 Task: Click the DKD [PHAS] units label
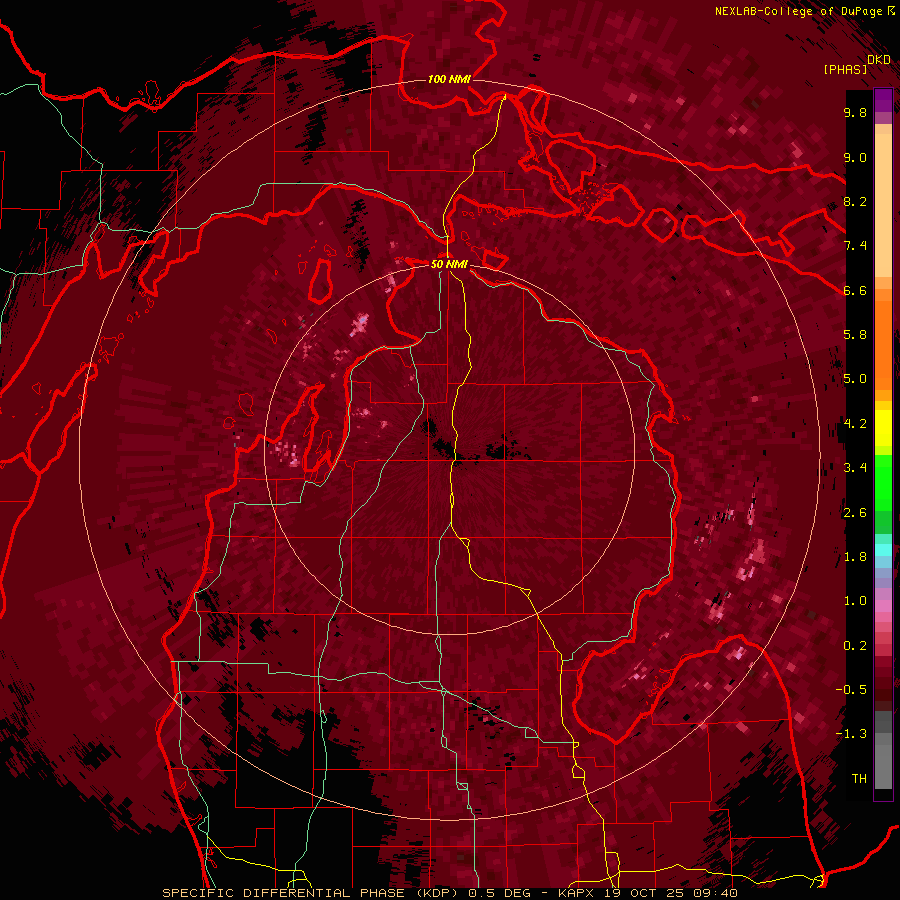857,64
